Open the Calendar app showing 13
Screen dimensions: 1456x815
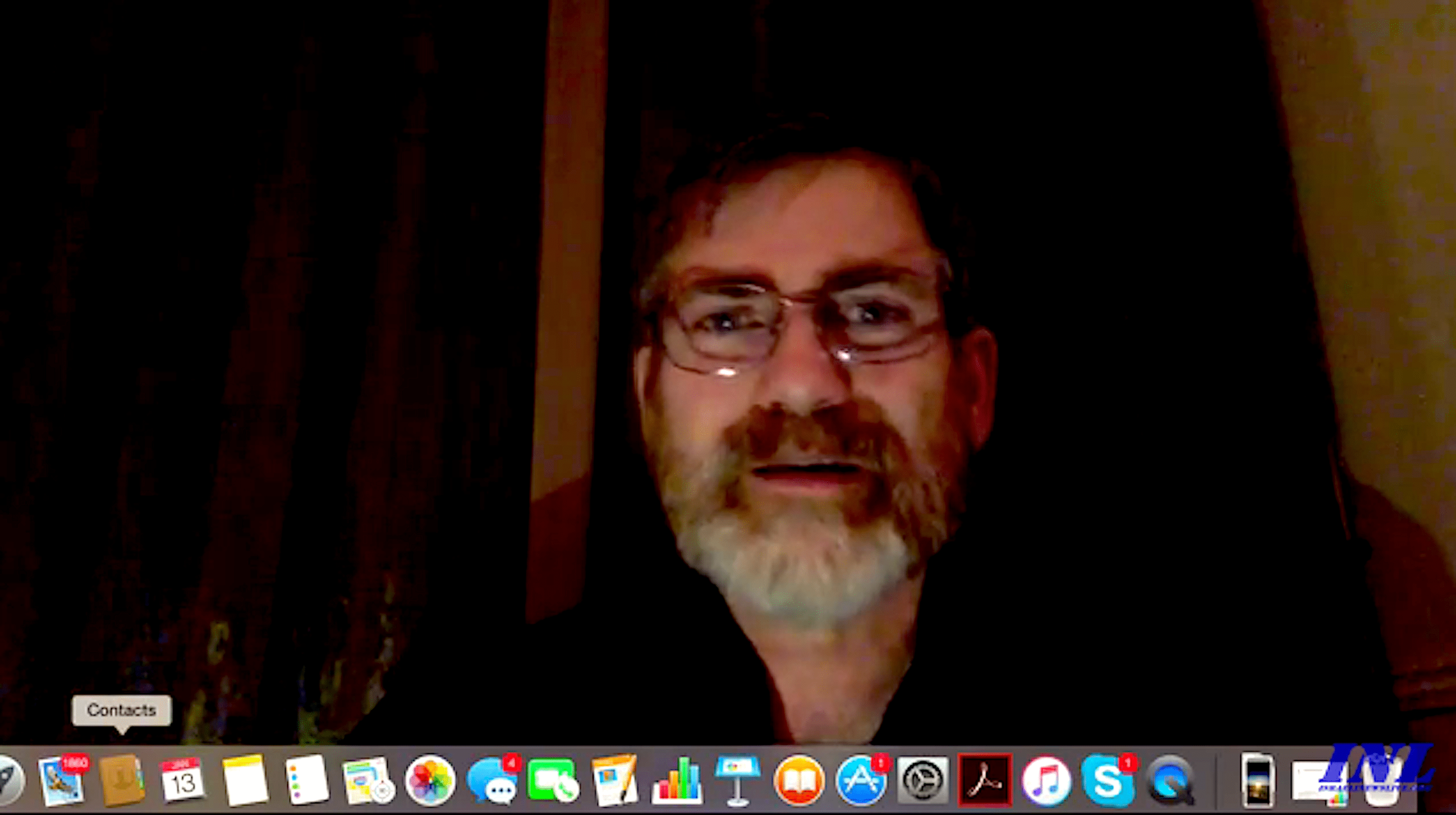pos(182,781)
